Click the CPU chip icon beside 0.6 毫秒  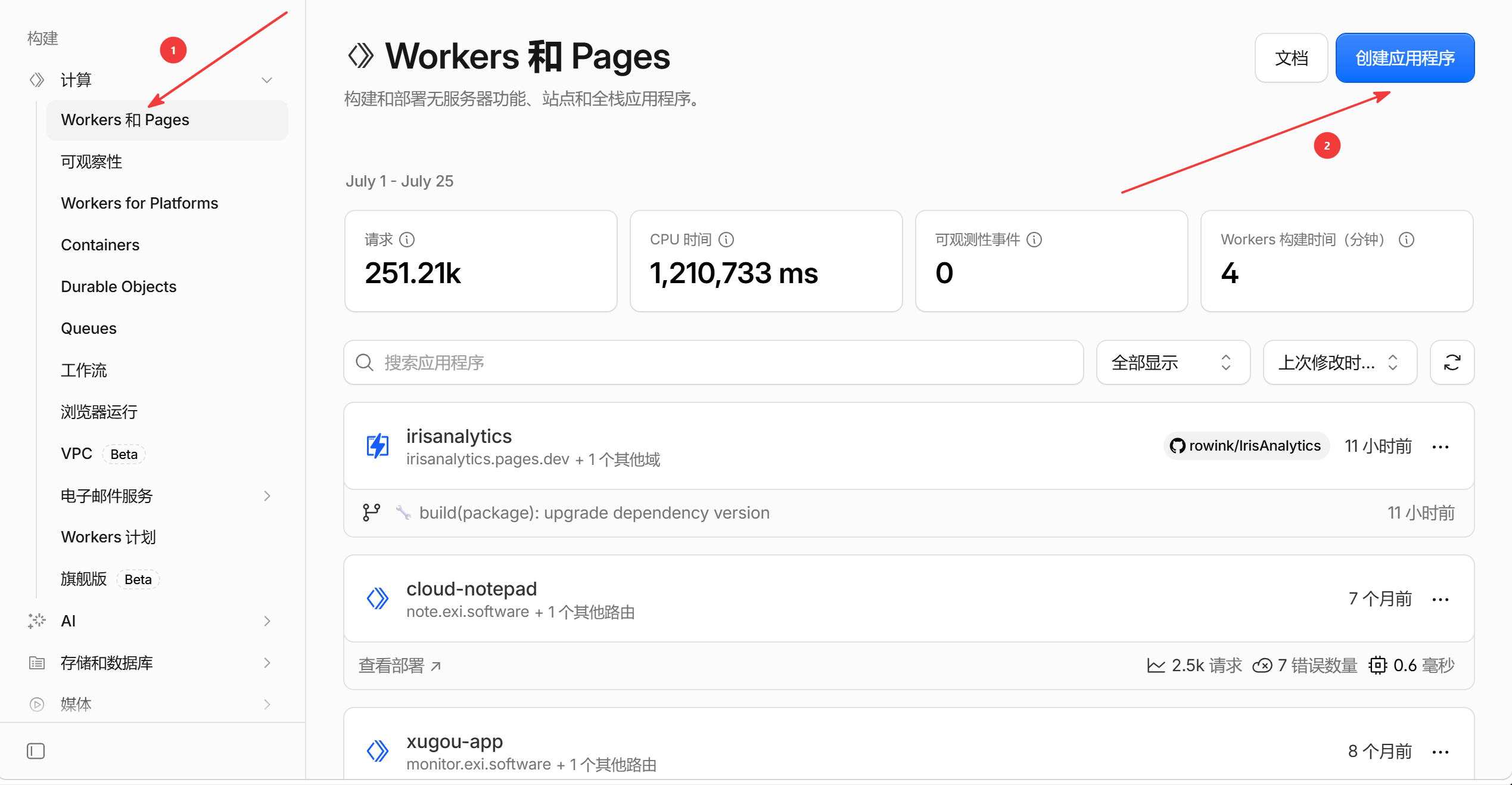tap(1378, 665)
